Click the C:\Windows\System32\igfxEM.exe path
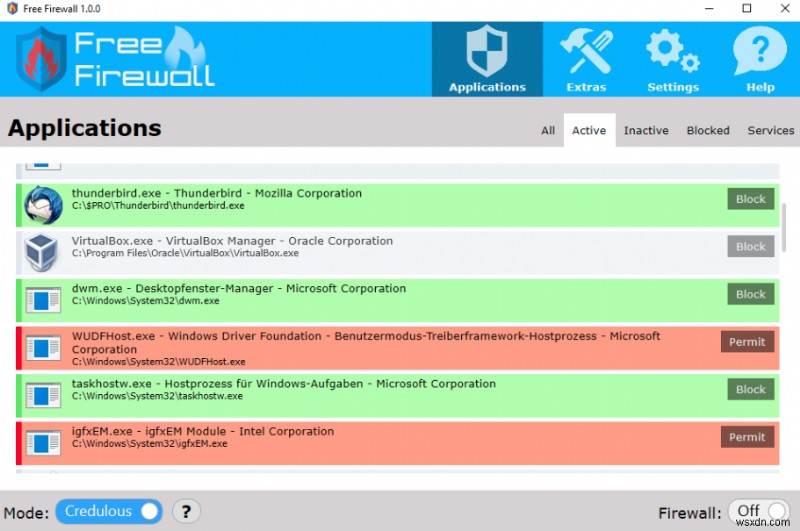800x531 pixels. [149, 444]
